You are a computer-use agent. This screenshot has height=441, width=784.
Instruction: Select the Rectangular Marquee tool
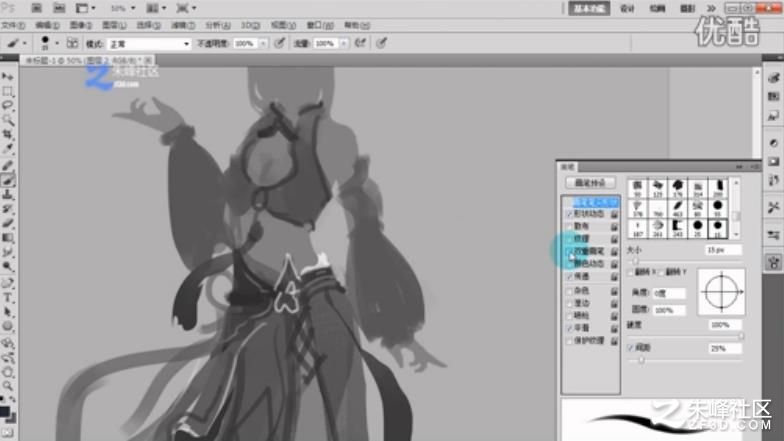pos(8,91)
